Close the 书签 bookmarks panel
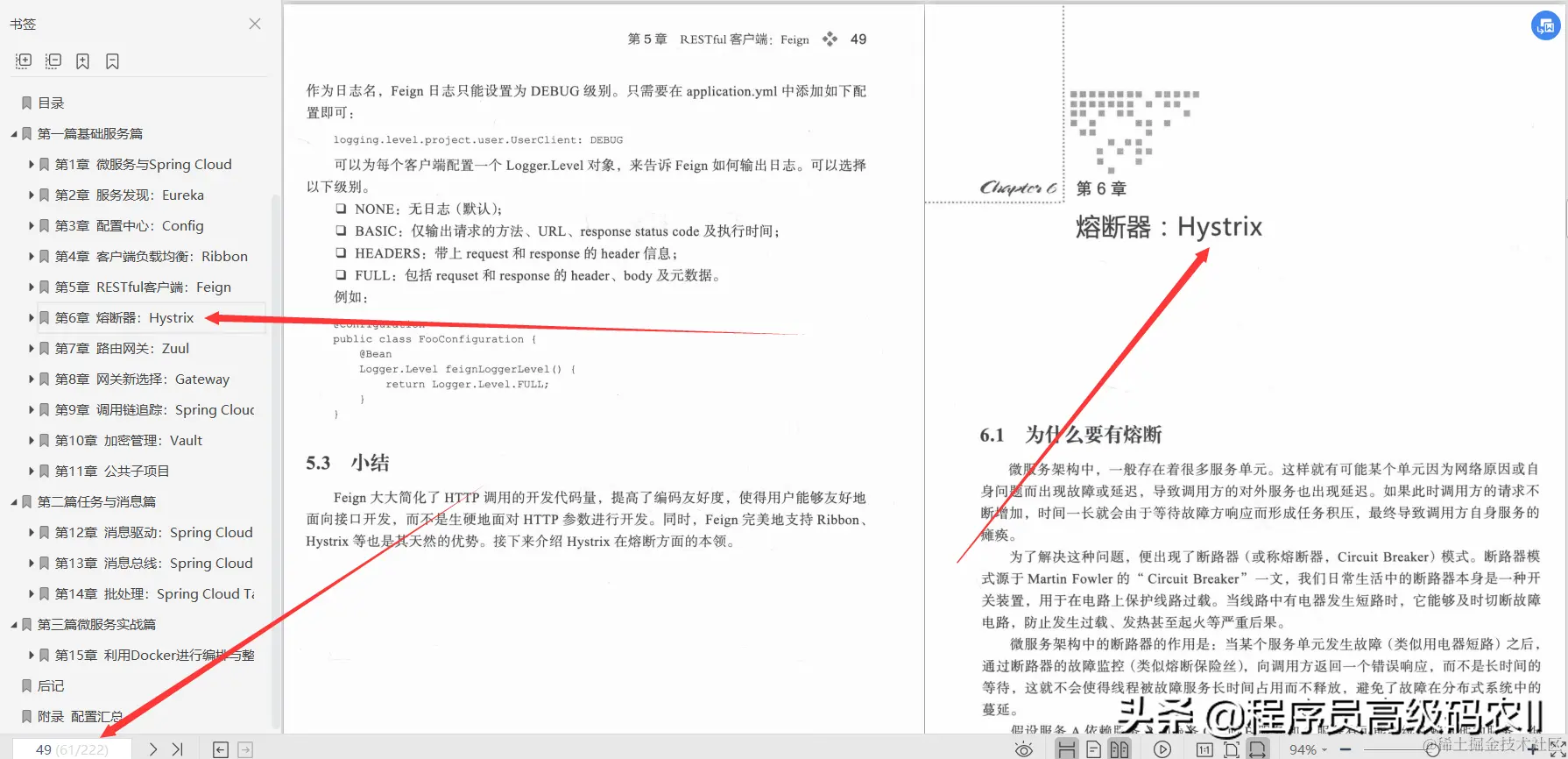Screen dimensions: 1568x759 255,24
